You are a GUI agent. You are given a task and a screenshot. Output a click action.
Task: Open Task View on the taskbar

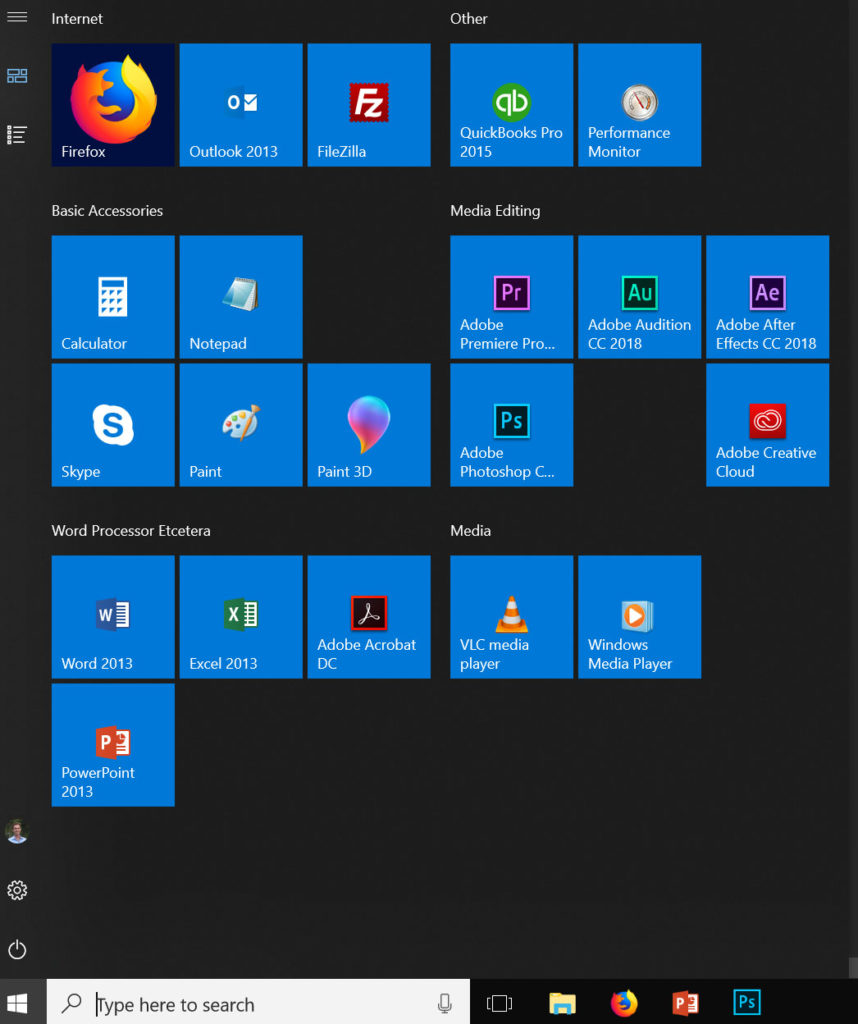500,1003
